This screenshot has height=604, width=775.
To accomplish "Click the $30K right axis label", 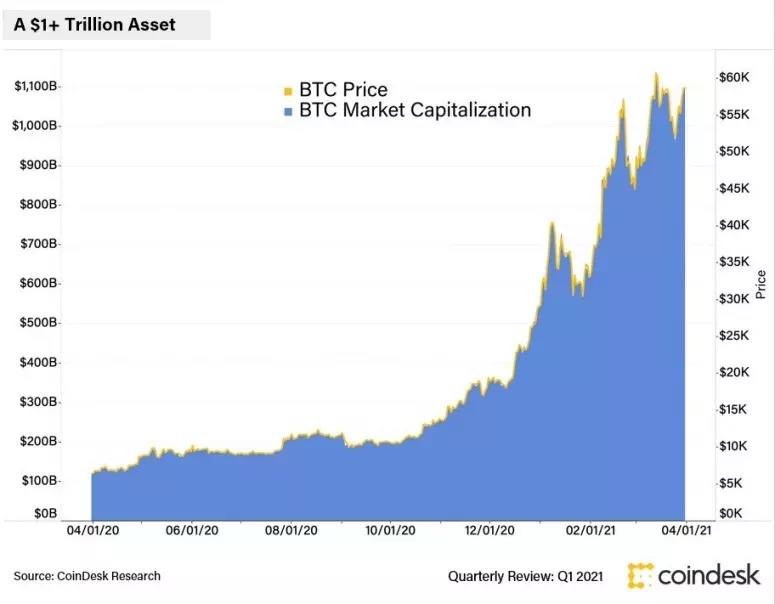I will point(734,299).
